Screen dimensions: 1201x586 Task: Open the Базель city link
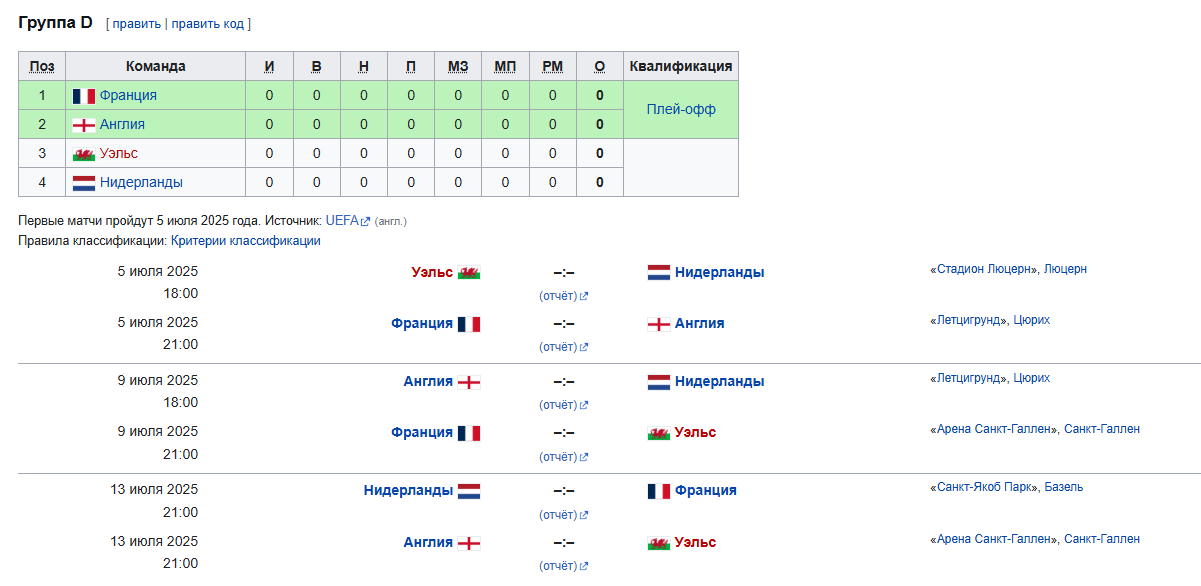coord(1064,487)
